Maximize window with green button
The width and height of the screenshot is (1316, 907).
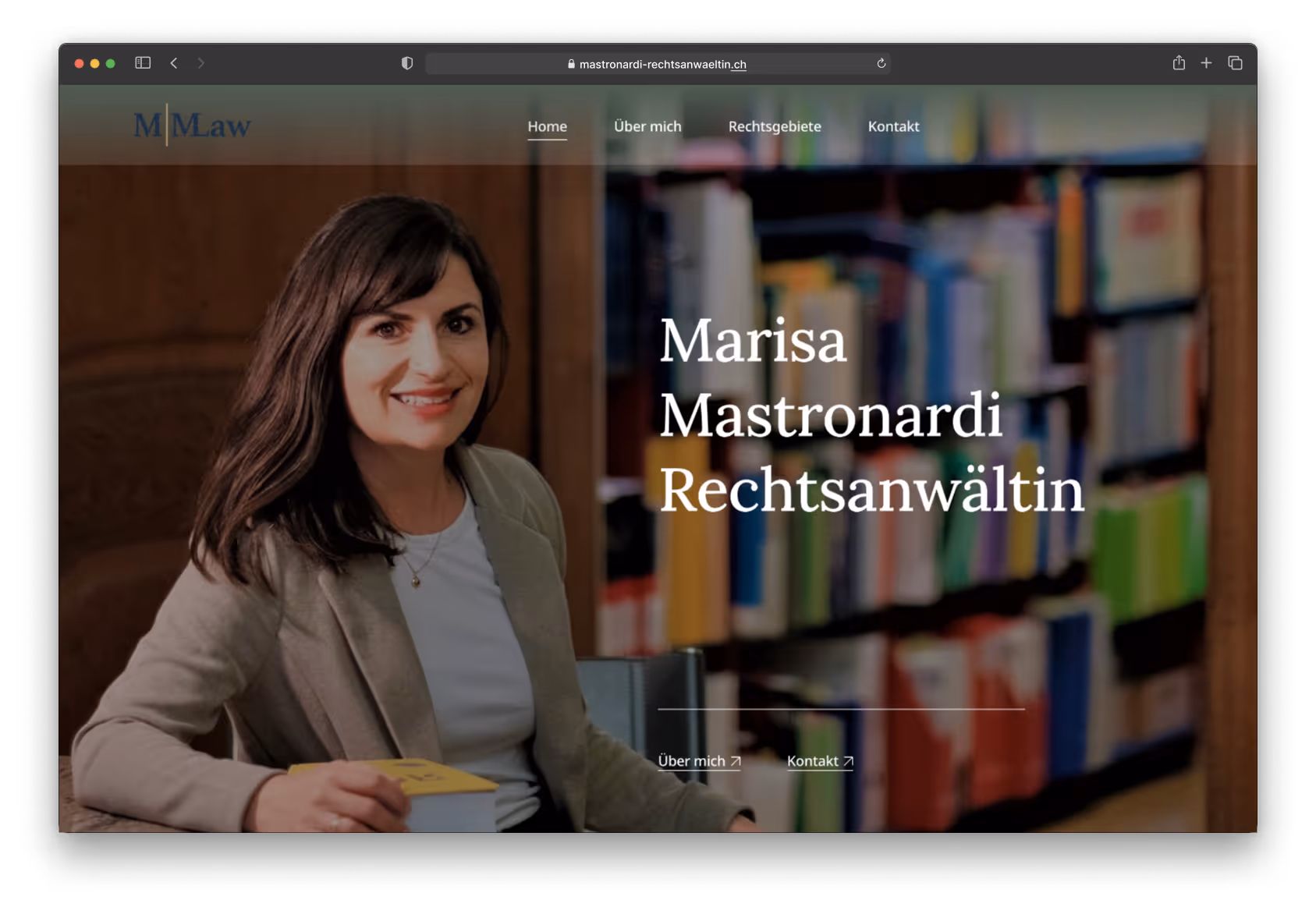point(111,63)
